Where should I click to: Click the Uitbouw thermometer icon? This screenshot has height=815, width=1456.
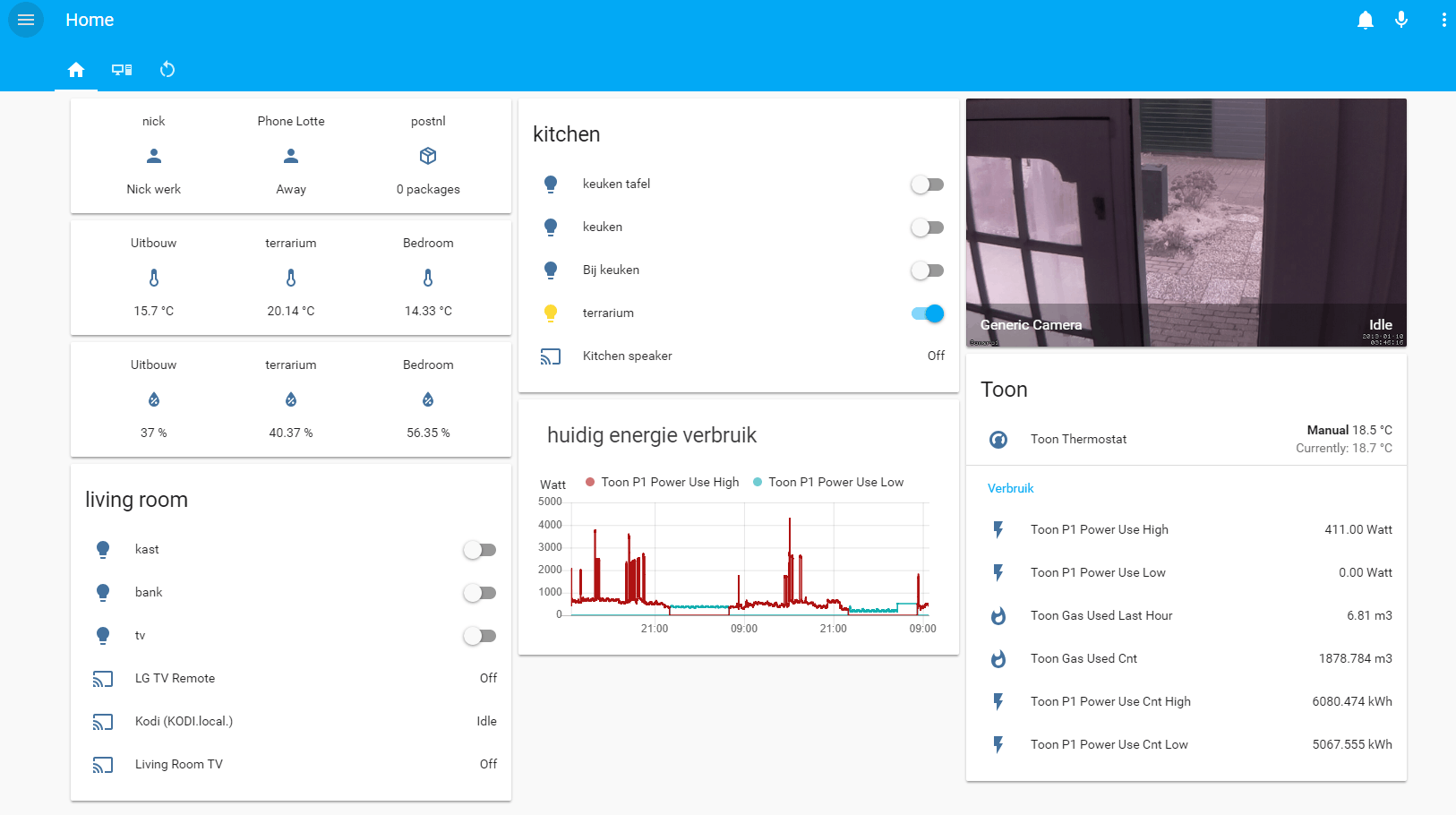[x=154, y=278]
